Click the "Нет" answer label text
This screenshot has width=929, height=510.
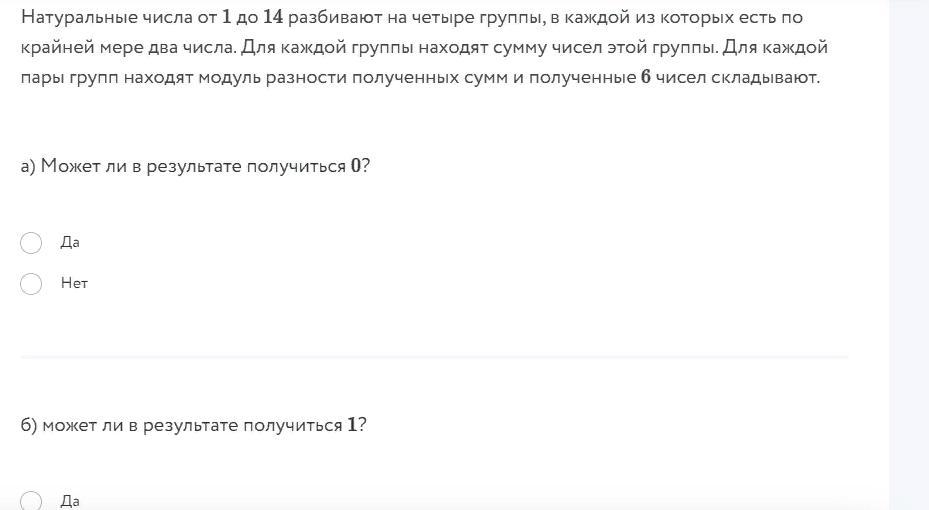[x=74, y=283]
